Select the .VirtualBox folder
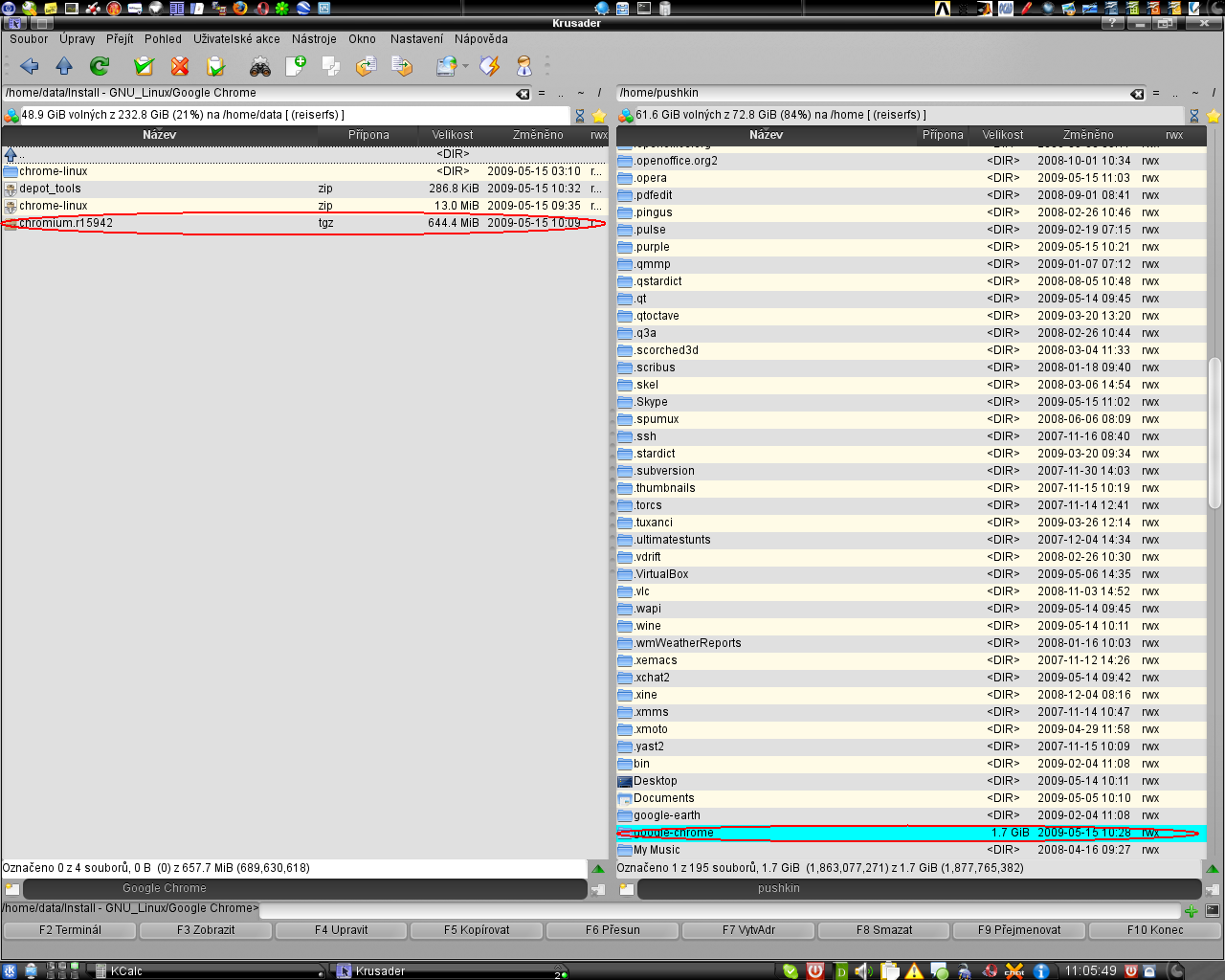 (x=911, y=574)
